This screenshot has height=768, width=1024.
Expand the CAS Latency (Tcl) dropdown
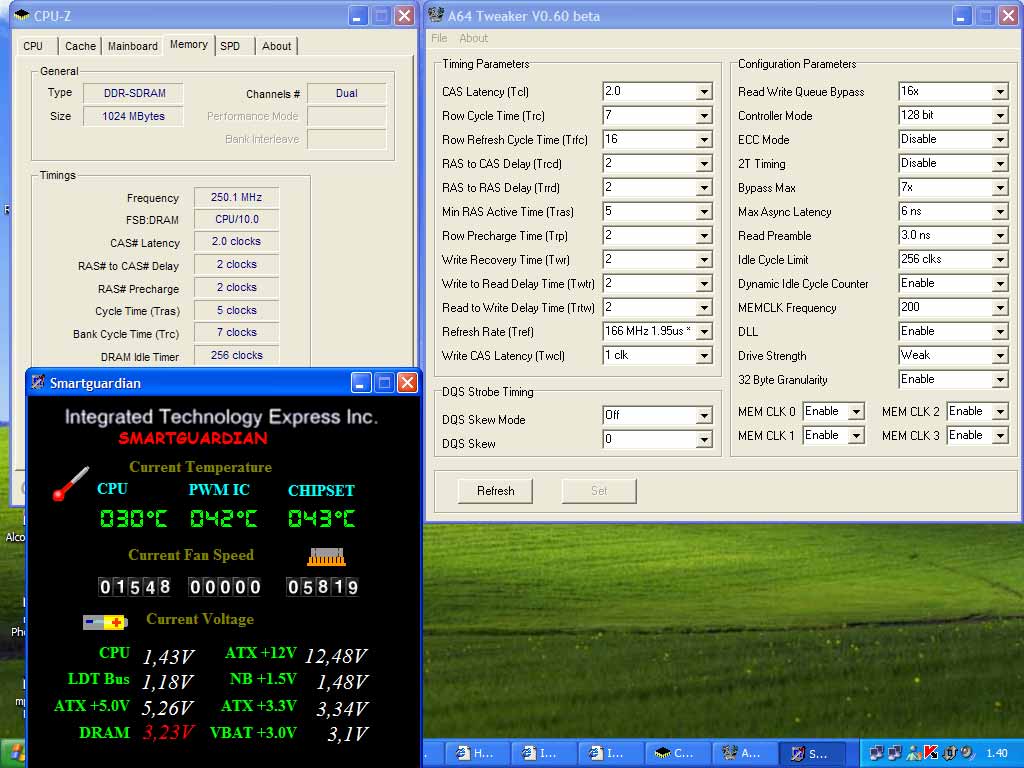click(x=704, y=92)
